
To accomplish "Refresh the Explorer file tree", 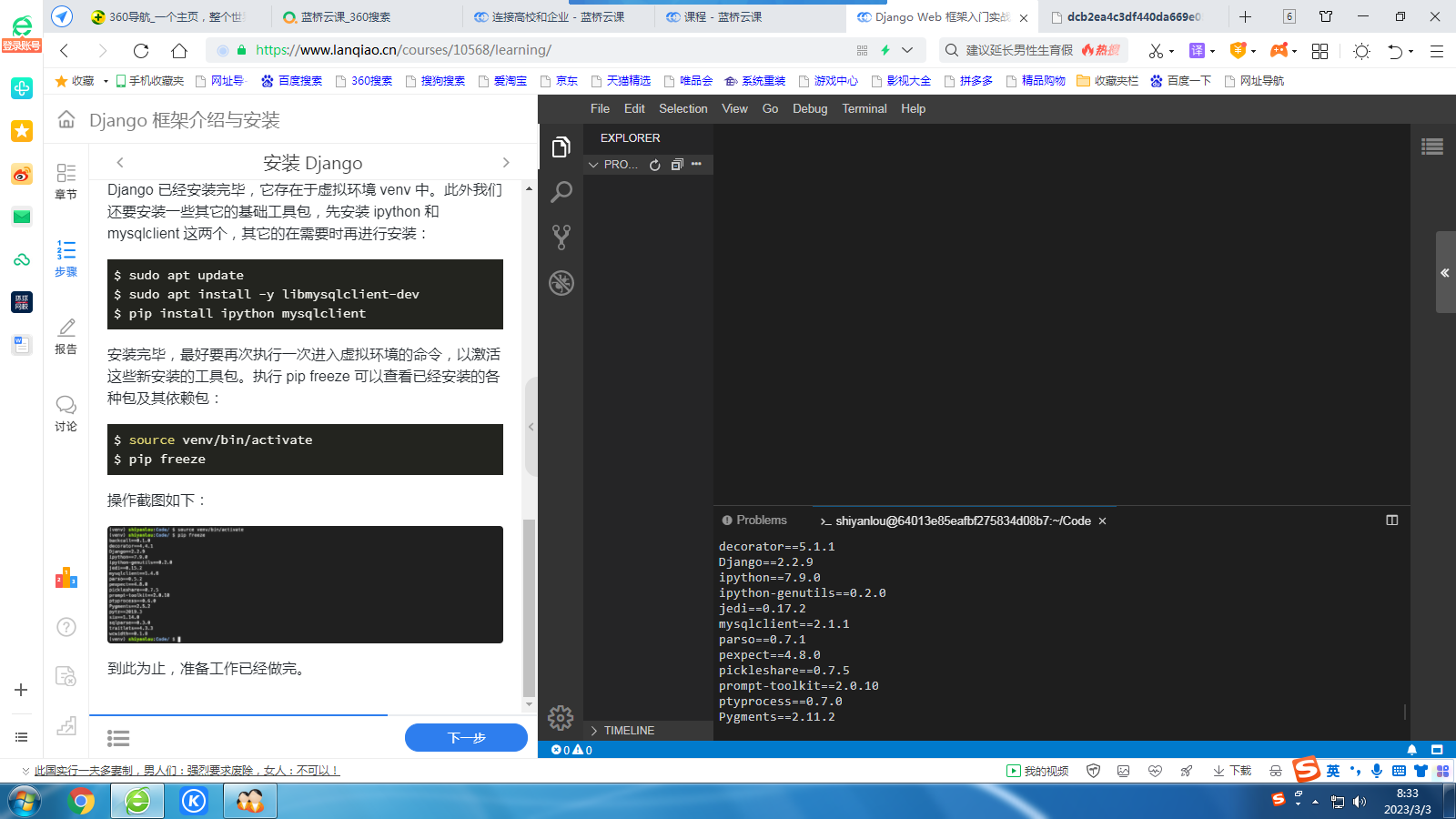I will (x=654, y=165).
